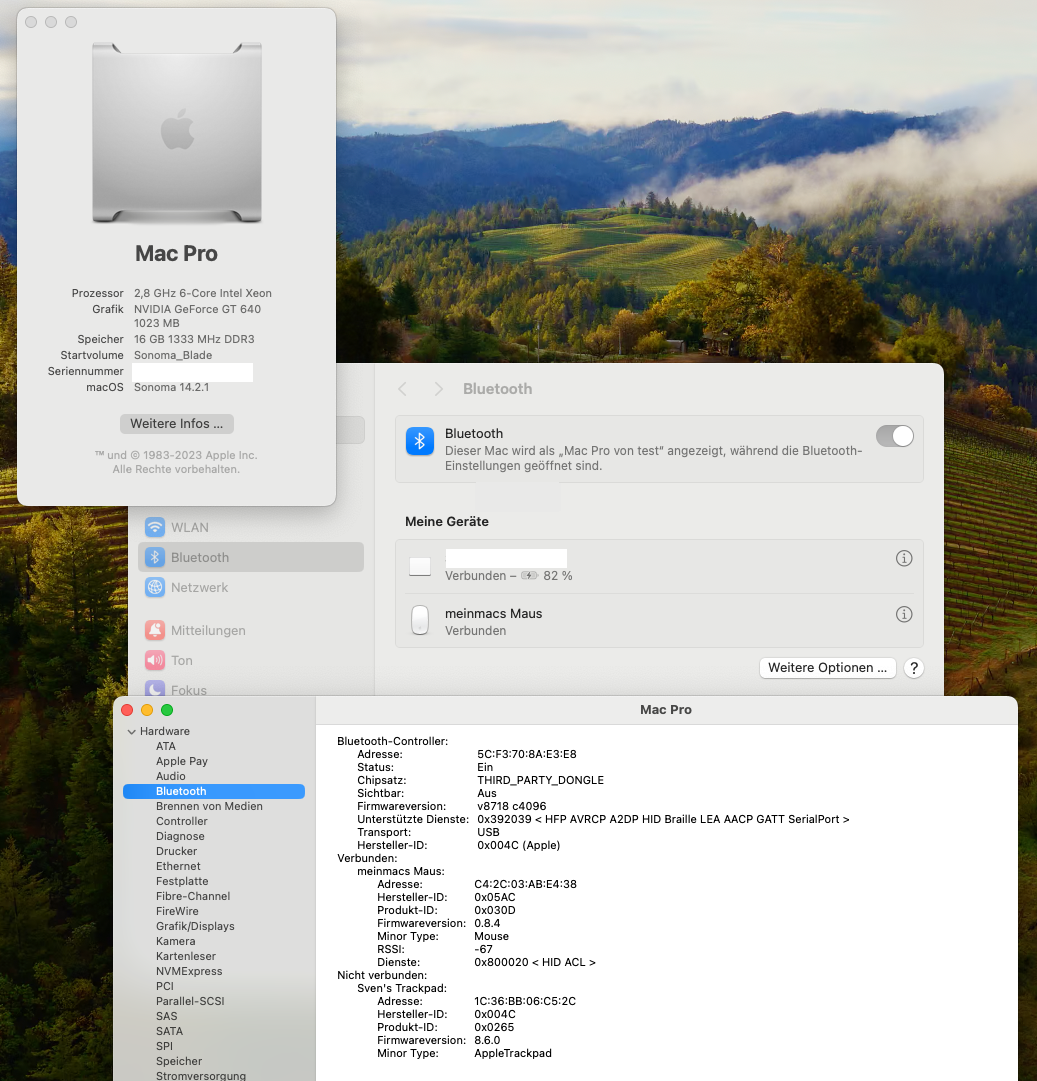Select Audio in hardware list
This screenshot has height=1081, width=1037.
click(x=170, y=776)
